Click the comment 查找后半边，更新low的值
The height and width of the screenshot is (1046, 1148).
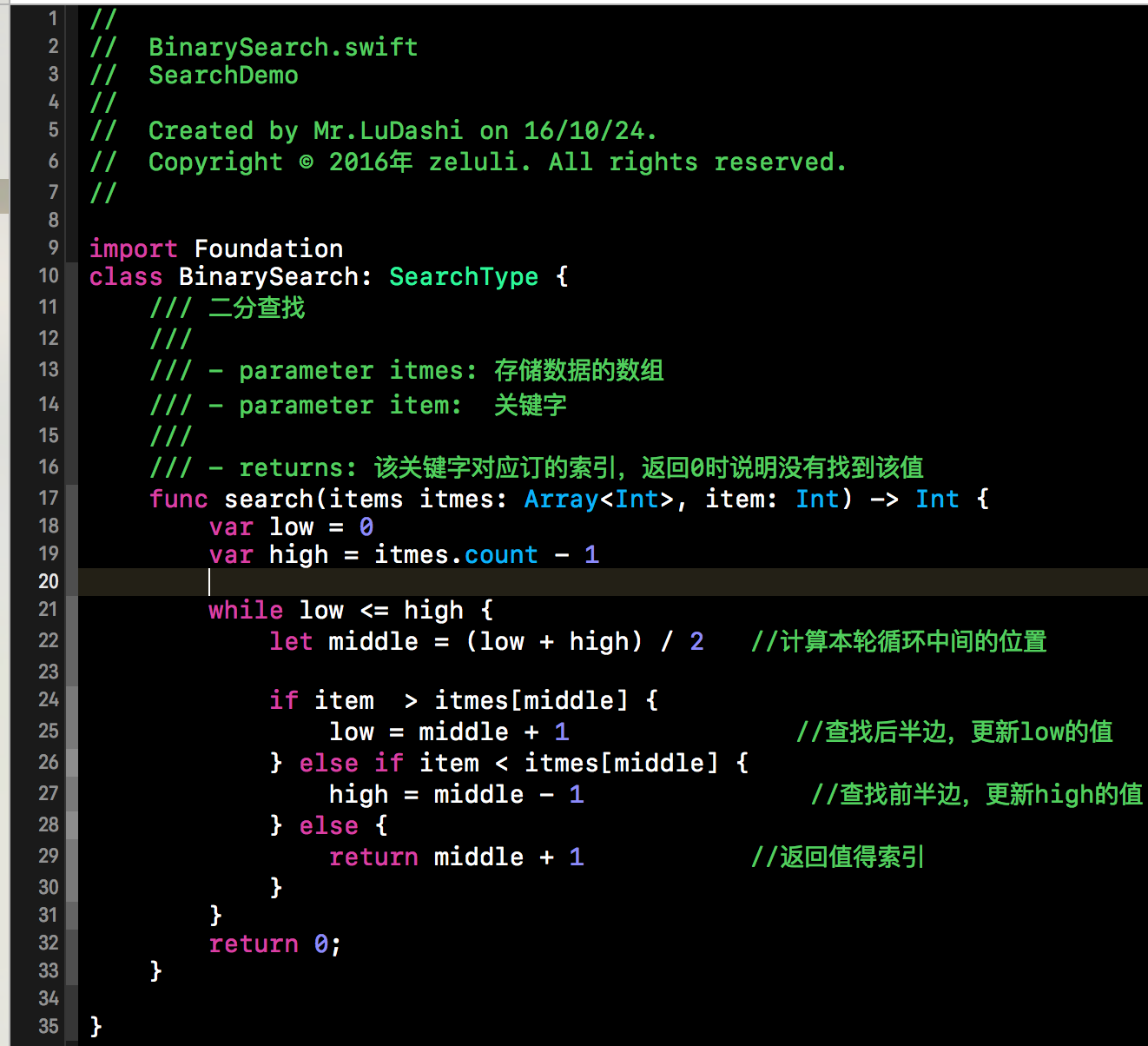954,732
